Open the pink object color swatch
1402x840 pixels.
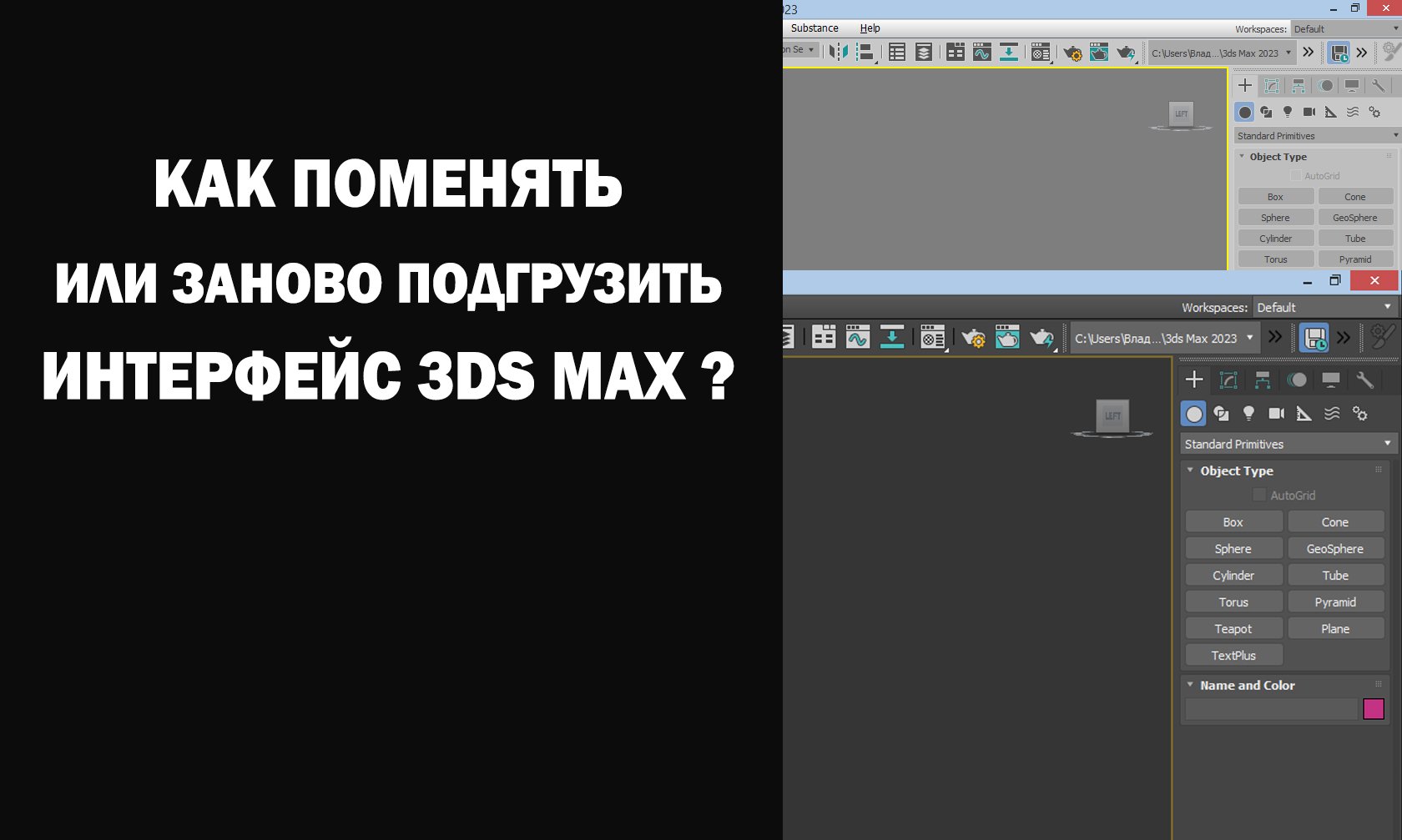coord(1374,709)
